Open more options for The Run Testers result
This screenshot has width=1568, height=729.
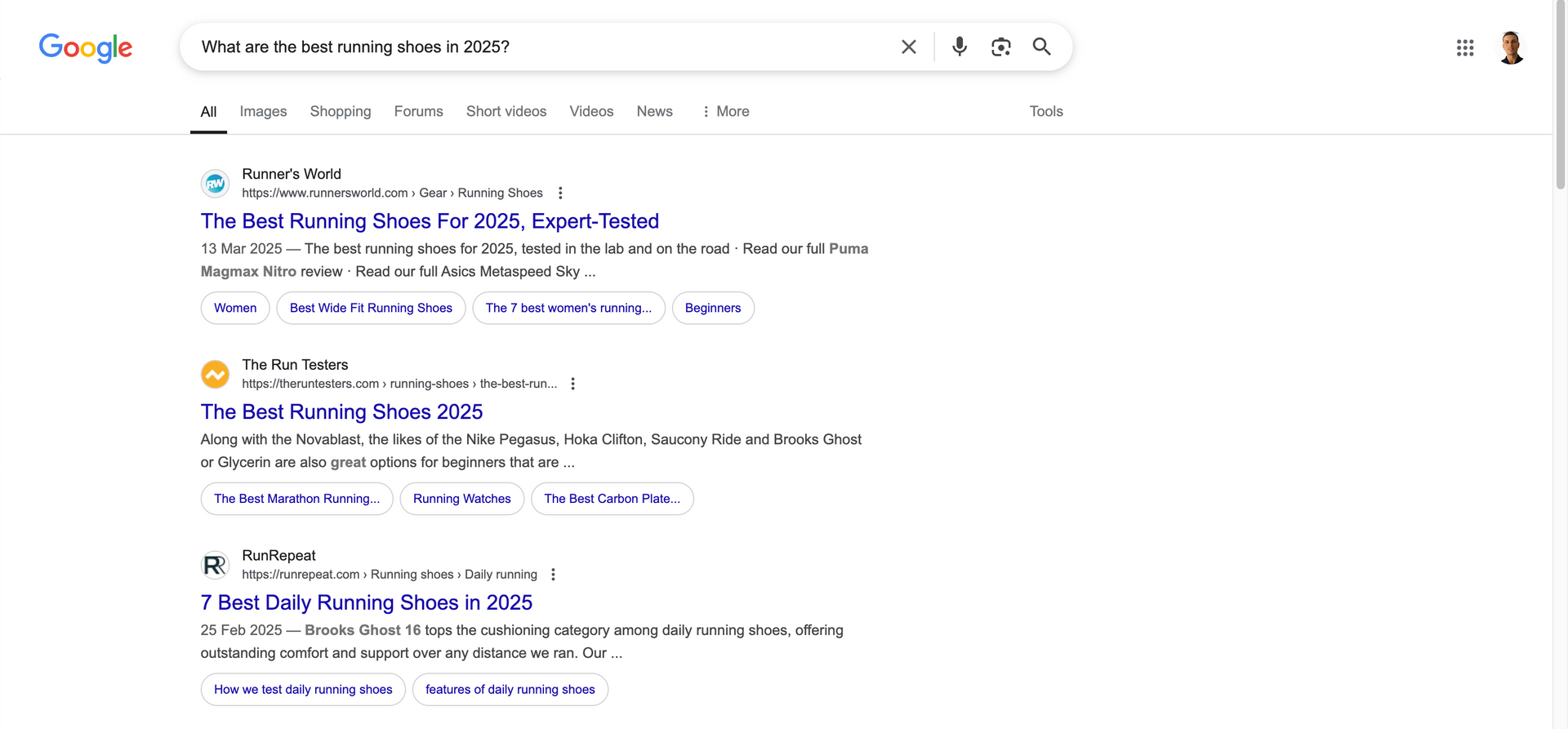point(573,384)
